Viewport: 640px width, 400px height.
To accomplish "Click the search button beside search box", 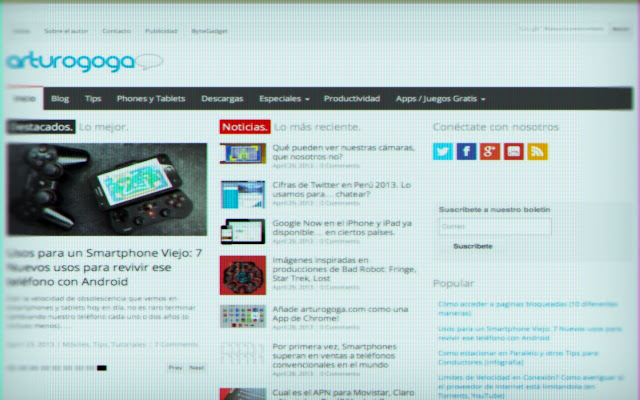I will (620, 29).
